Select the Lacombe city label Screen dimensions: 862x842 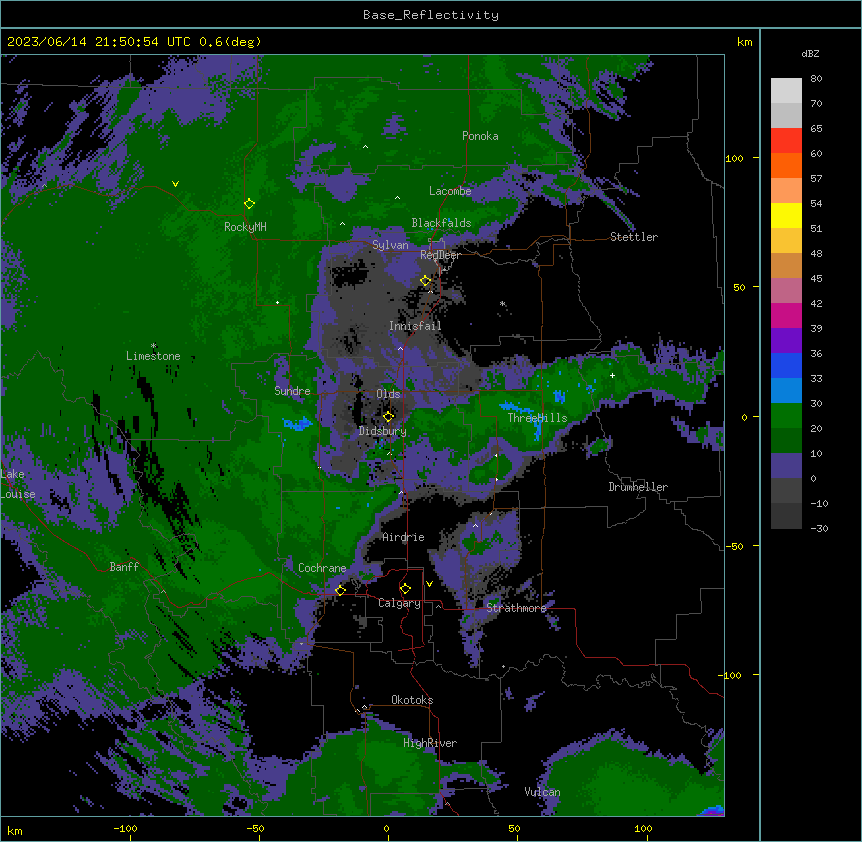pos(450,191)
